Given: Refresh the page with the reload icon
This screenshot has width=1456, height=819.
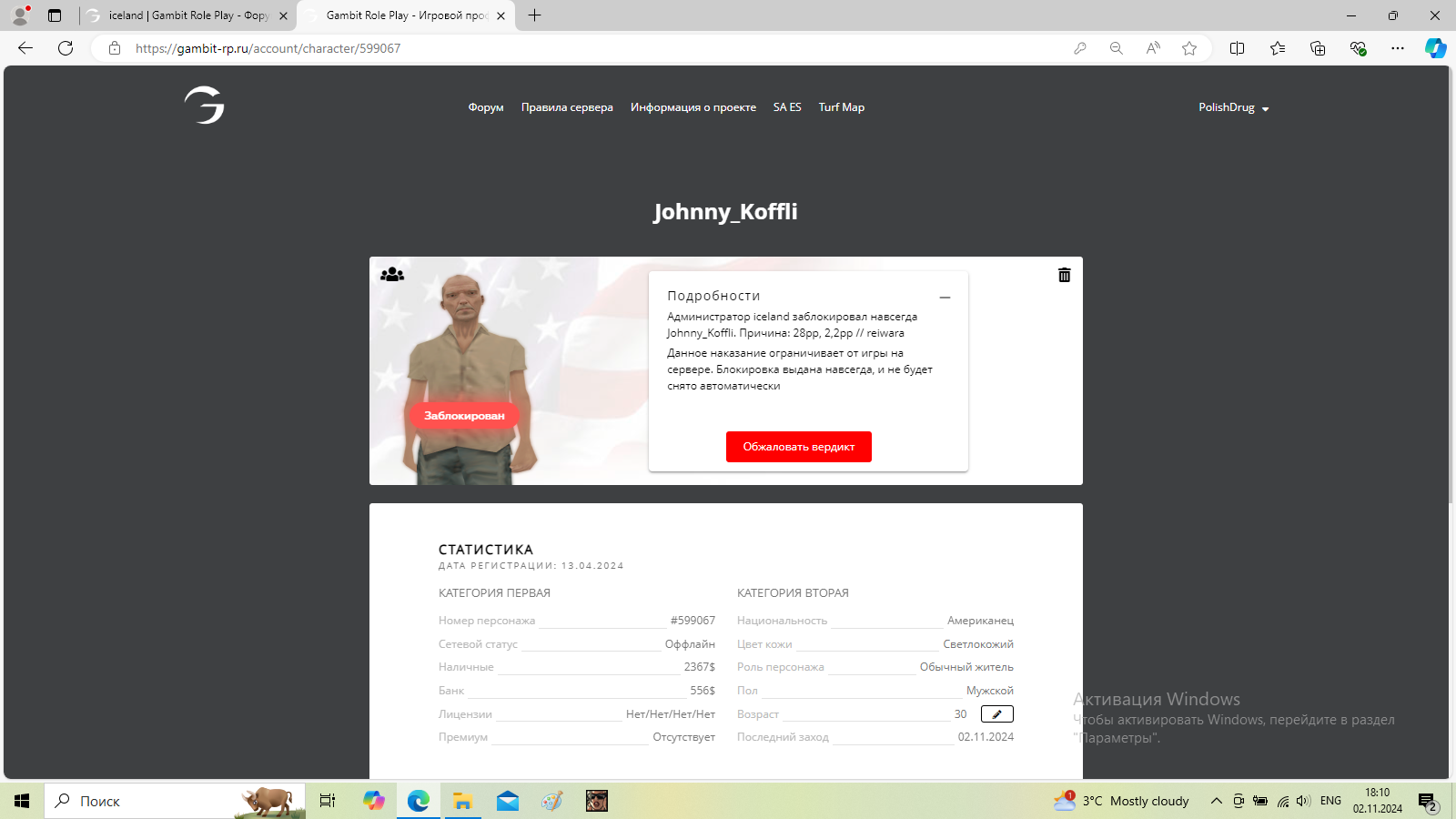Looking at the screenshot, I should (66, 48).
